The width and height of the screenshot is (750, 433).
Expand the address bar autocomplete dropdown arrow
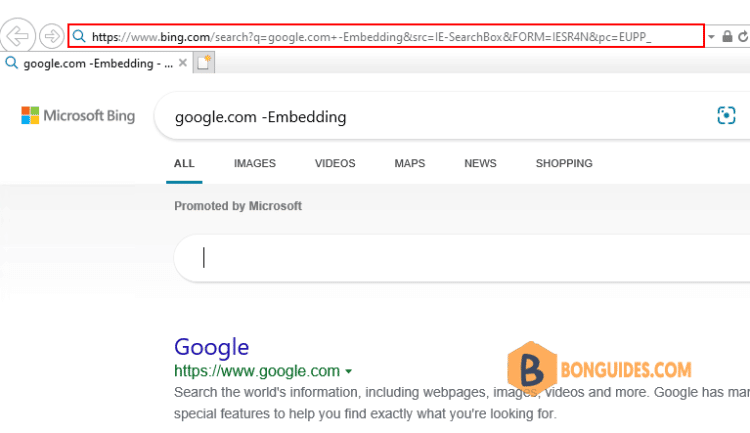pos(711,37)
